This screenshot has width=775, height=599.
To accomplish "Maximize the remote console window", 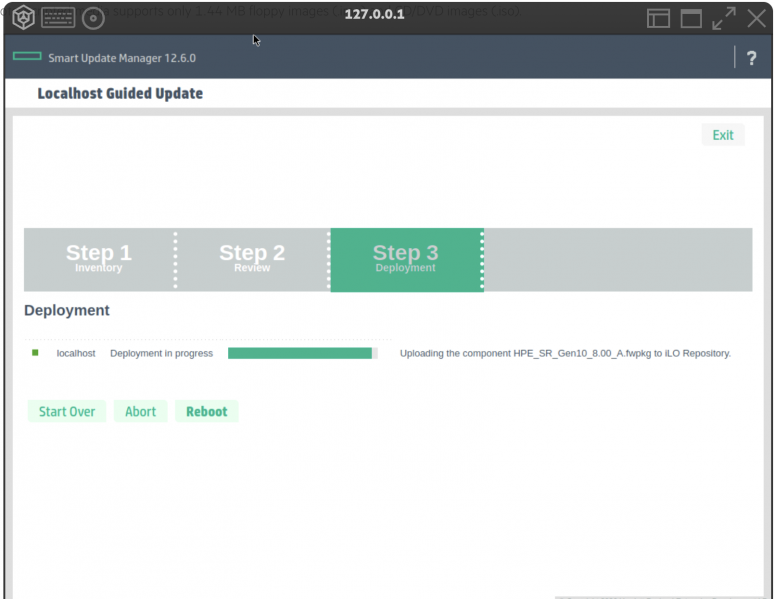I will tap(691, 19).
